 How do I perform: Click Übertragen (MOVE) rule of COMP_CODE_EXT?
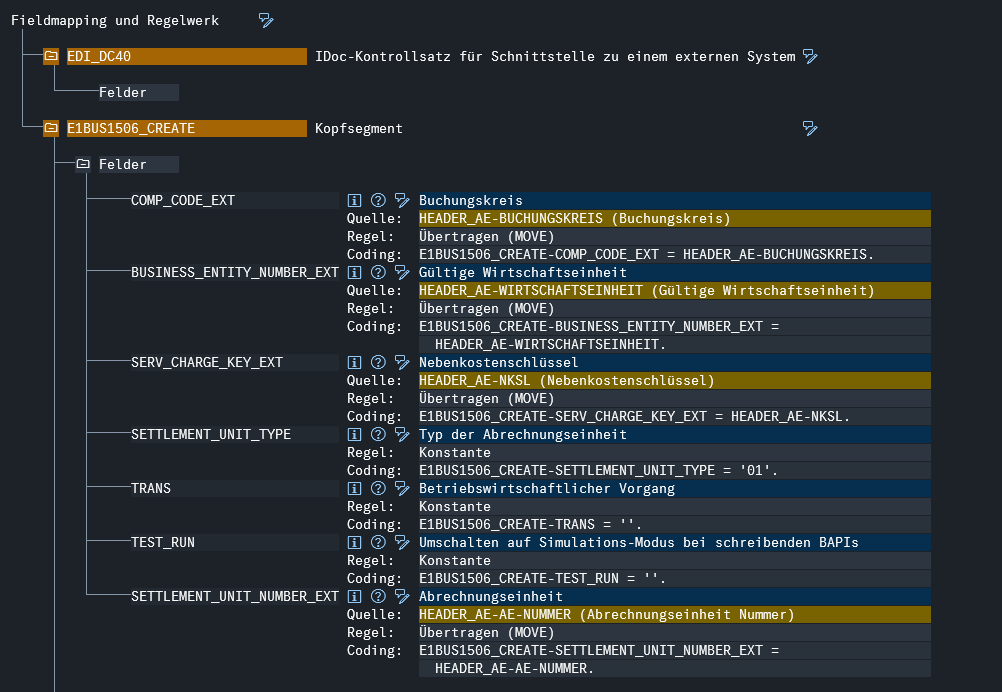pyautogui.click(x=675, y=237)
